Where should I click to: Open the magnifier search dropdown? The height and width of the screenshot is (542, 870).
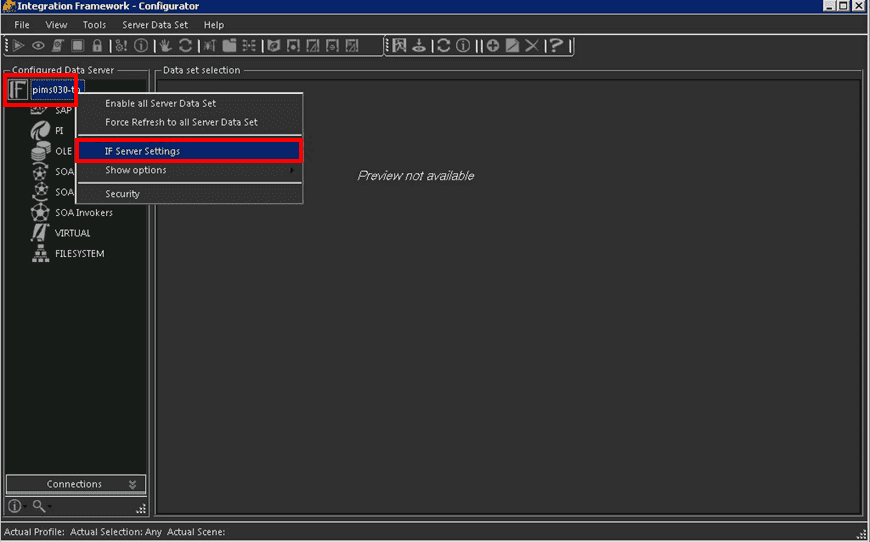(x=42, y=506)
